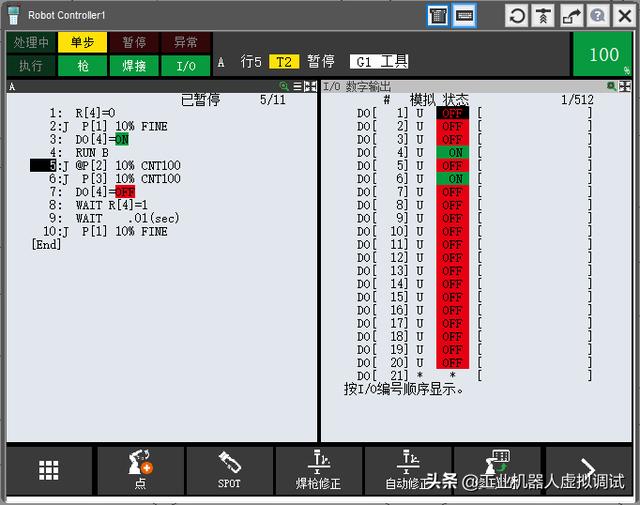Screen dimensions: 640x505
Task: Select line 8 WAIT R[4]=1
Action: click(x=98, y=205)
